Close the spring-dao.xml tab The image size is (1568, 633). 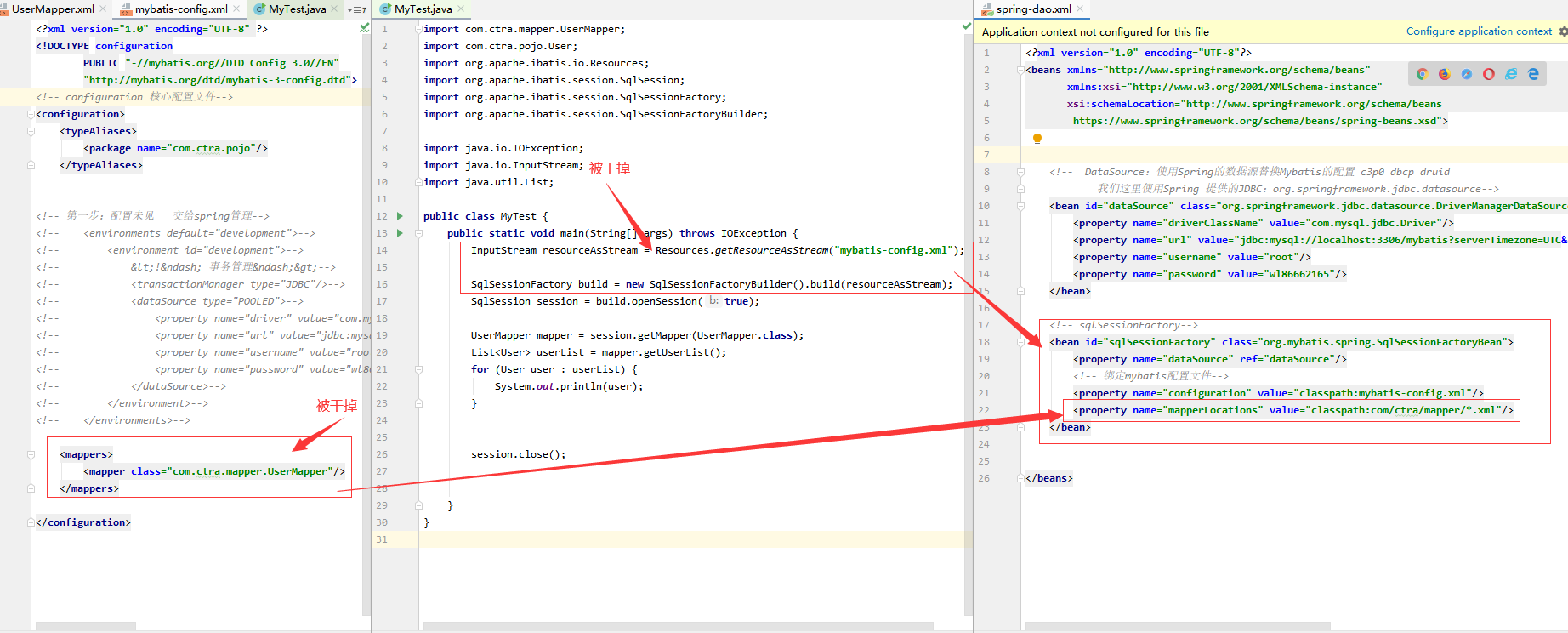click(1080, 9)
